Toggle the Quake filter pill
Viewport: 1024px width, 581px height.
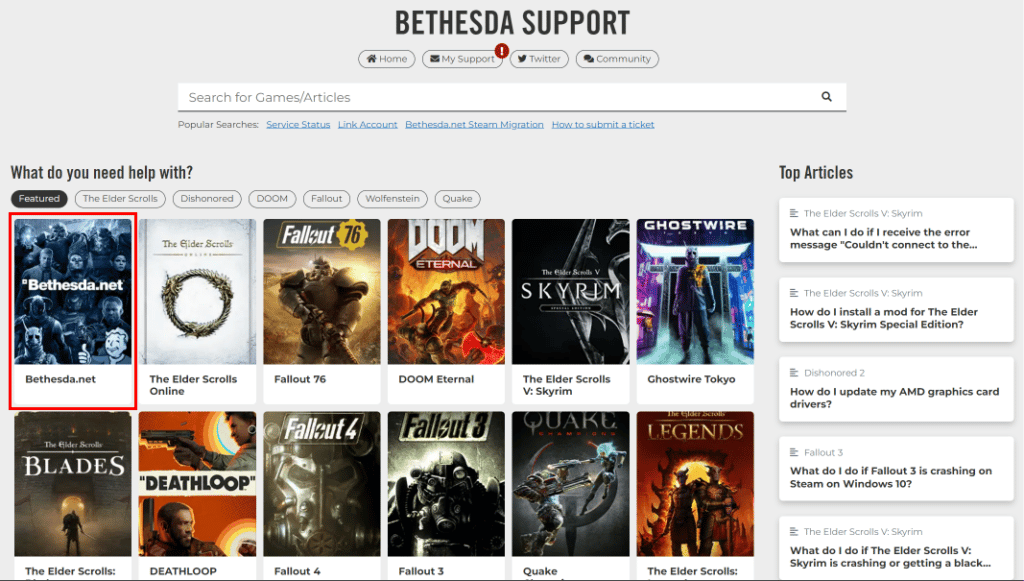coord(457,198)
